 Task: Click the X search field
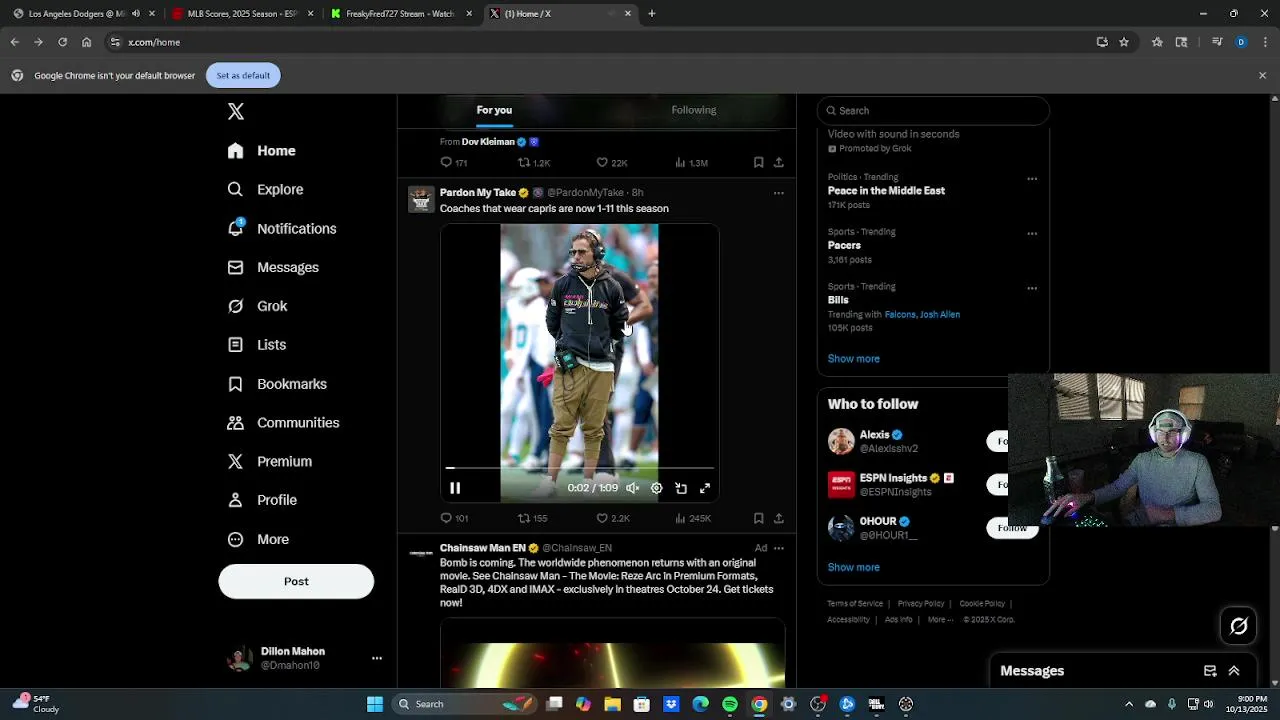933,111
